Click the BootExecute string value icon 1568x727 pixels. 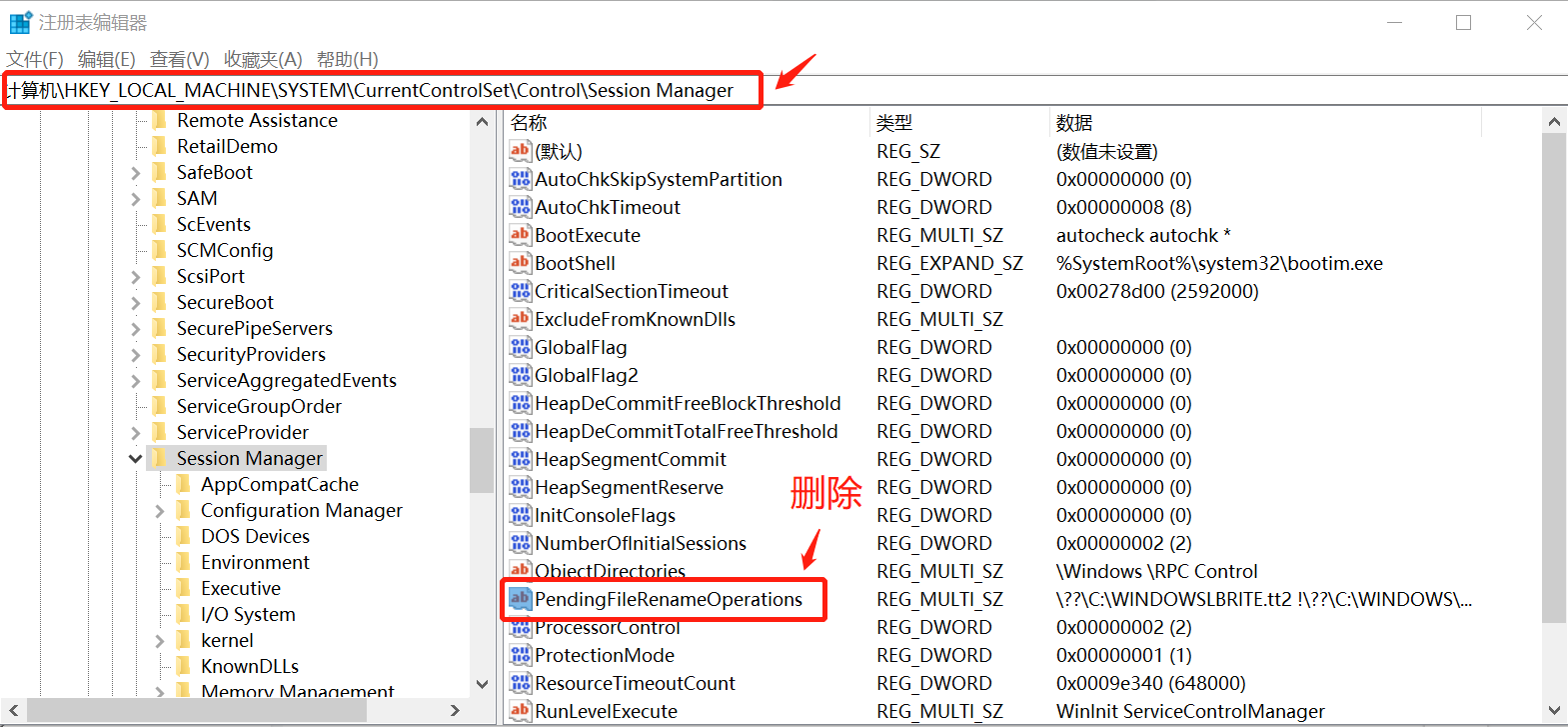pyautogui.click(x=521, y=235)
